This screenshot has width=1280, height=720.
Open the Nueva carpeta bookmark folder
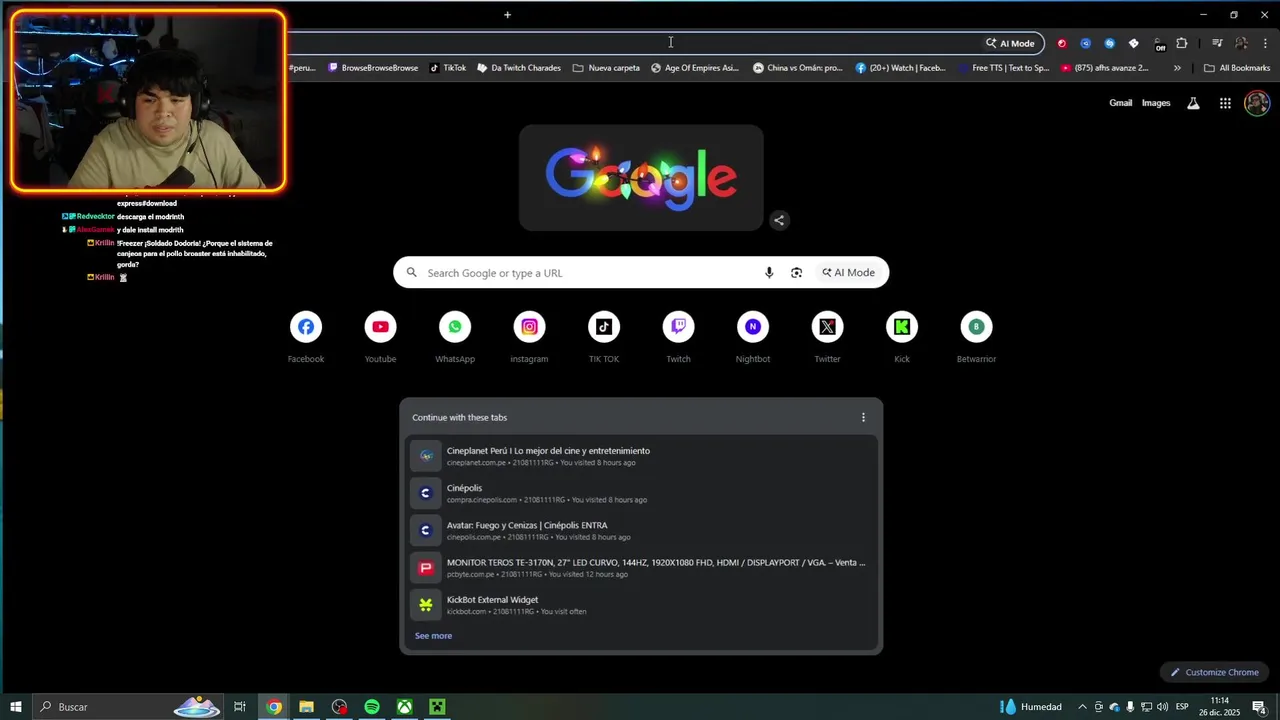606,68
